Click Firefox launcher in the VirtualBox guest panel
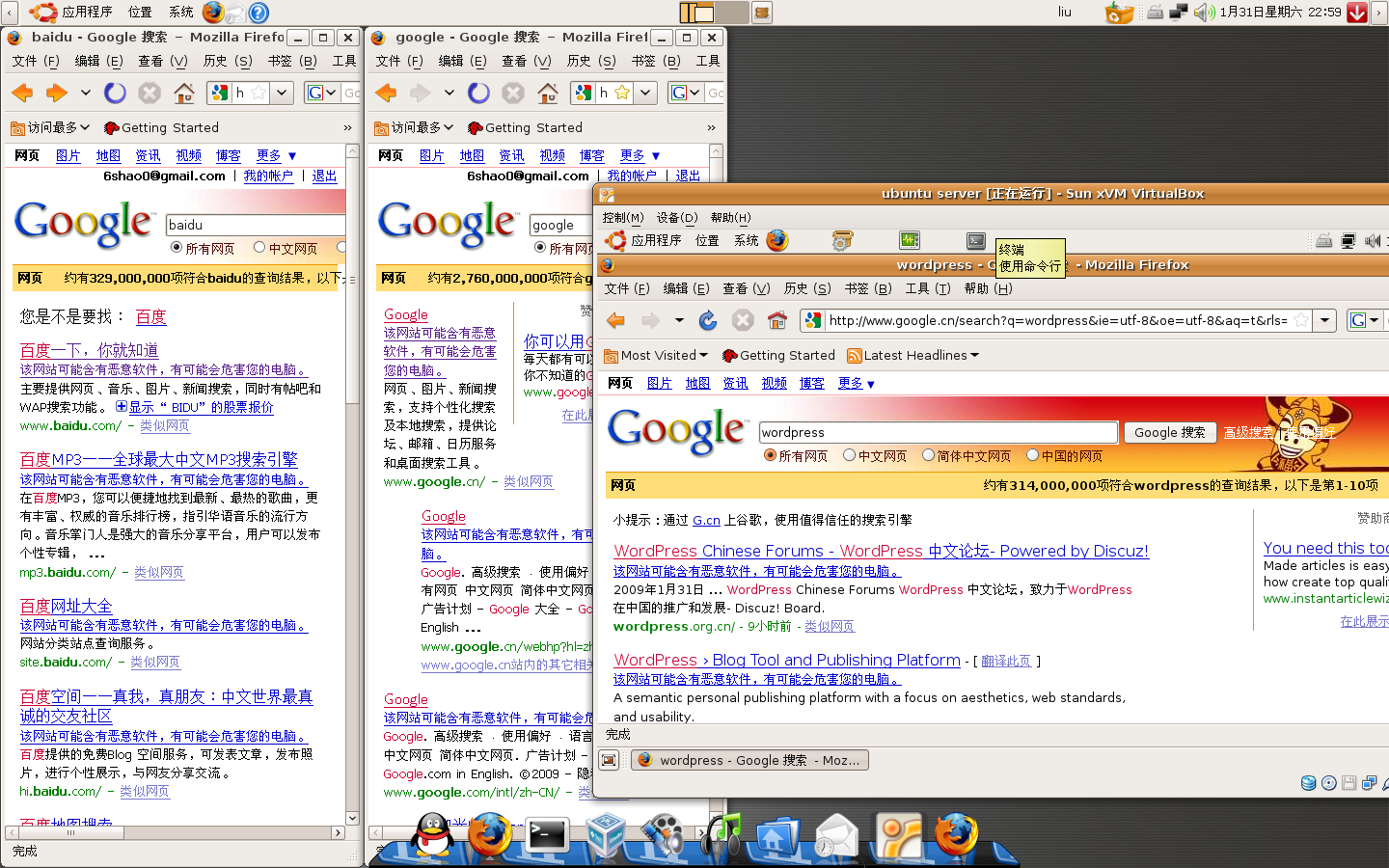1389x868 pixels. pyautogui.click(x=777, y=240)
